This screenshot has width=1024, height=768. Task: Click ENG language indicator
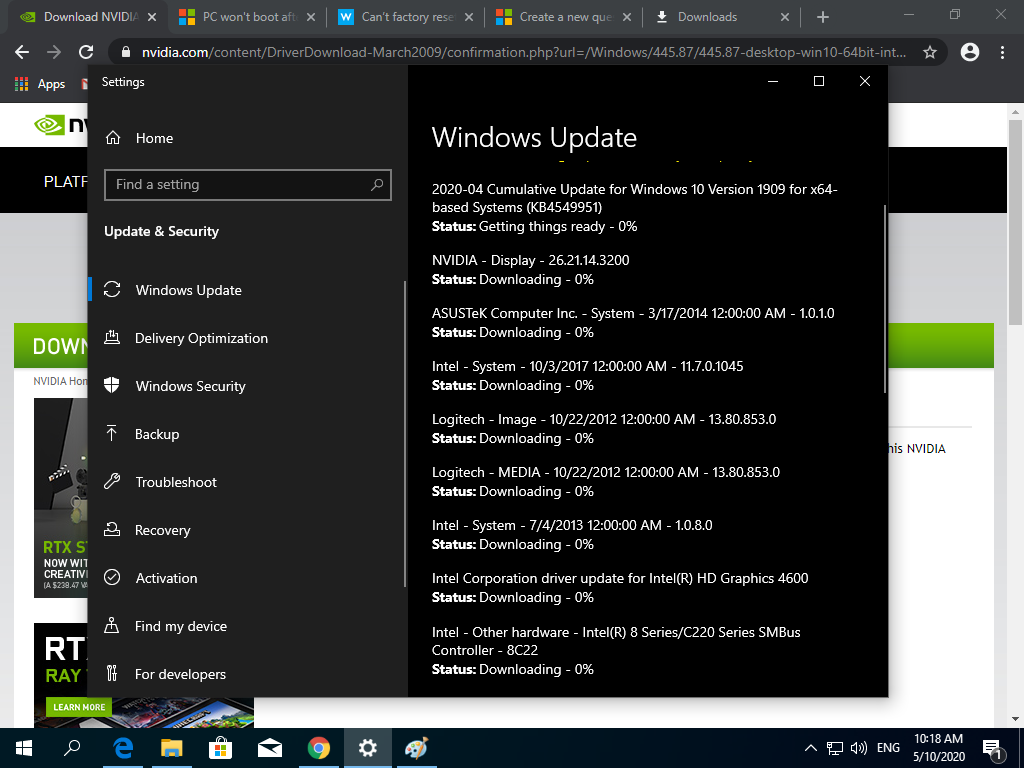pos(888,748)
